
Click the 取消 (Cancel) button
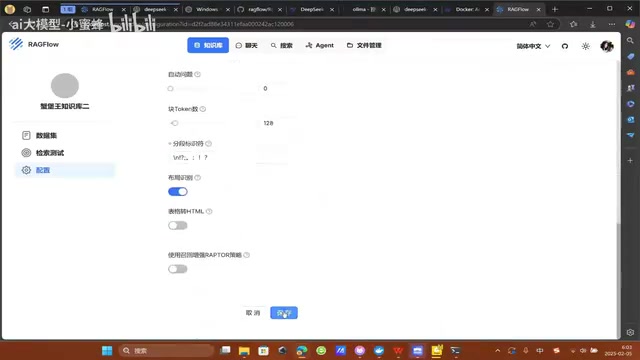coord(253,313)
